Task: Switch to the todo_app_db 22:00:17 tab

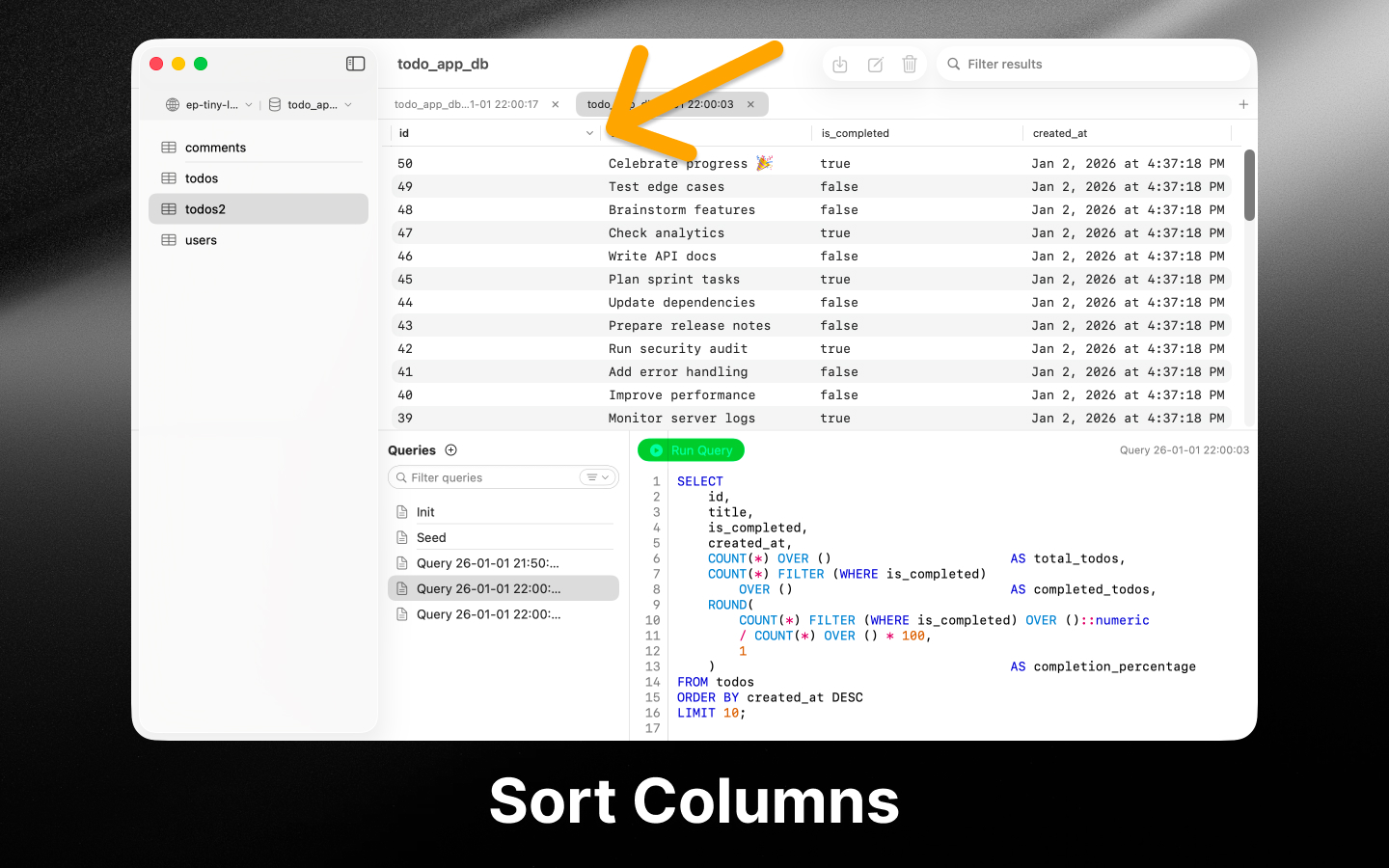Action: click(467, 104)
